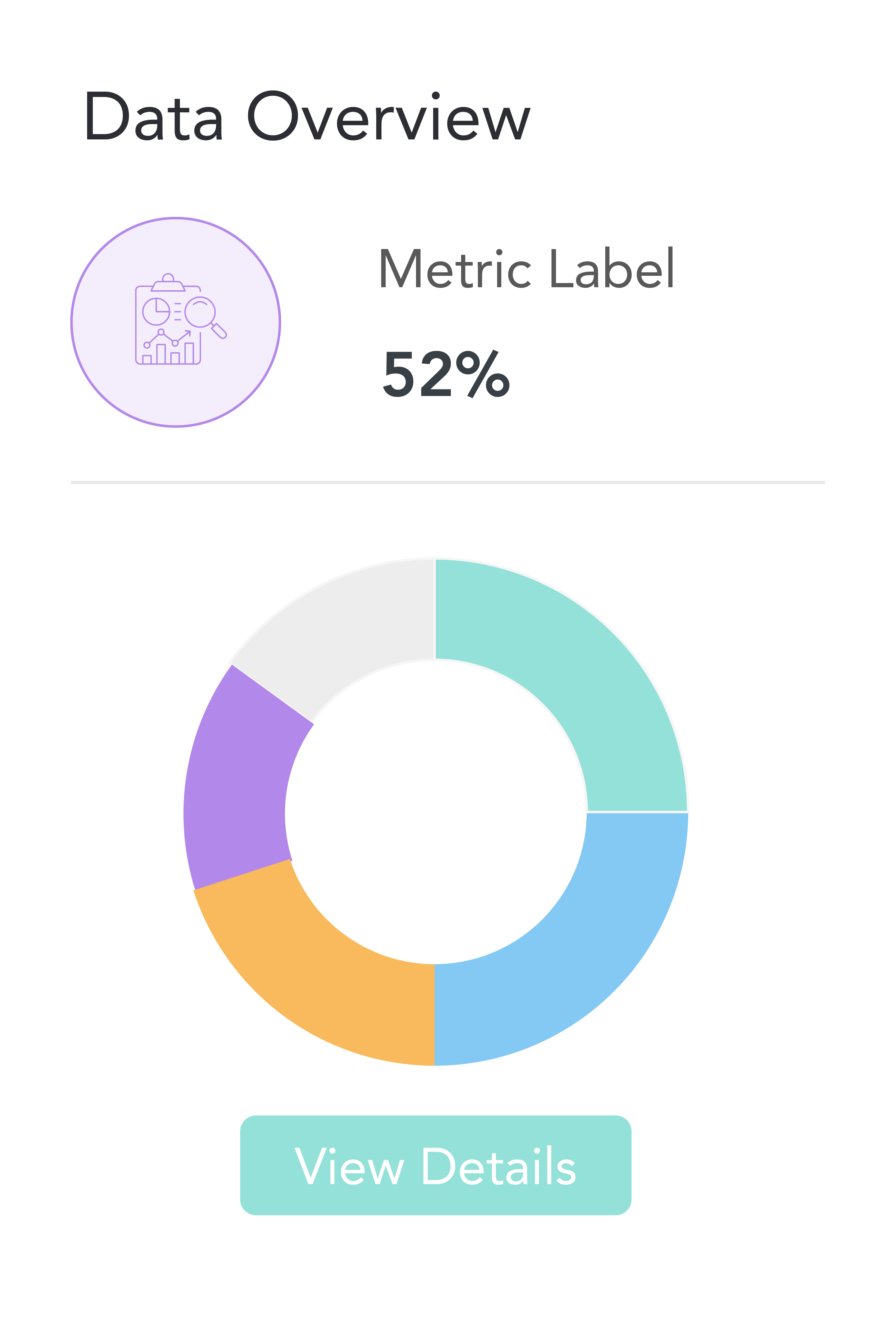Click the horizontal divider line below the metric

click(x=448, y=483)
